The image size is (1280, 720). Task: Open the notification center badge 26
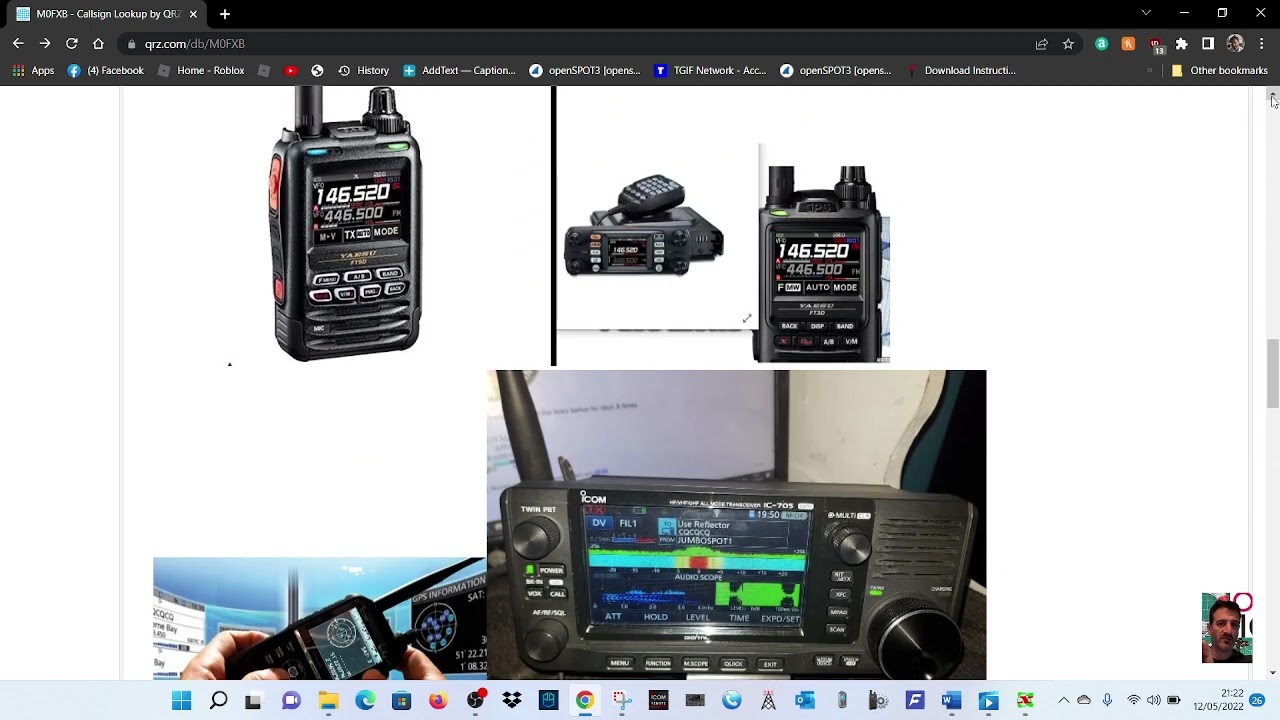(x=1257, y=701)
